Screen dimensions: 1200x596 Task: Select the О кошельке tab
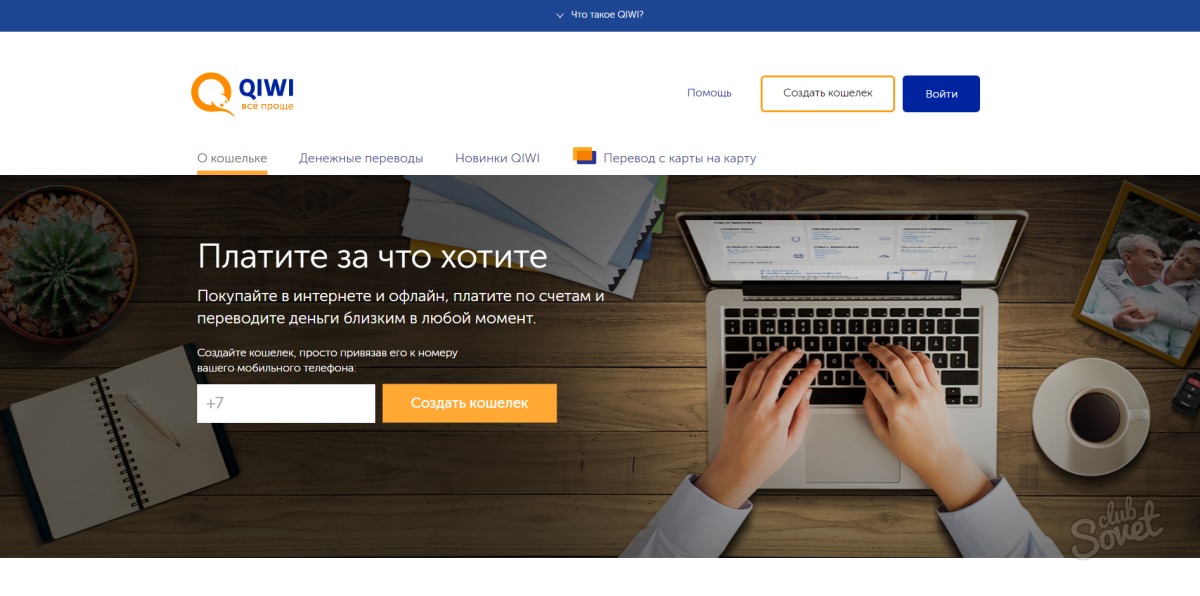(x=232, y=158)
